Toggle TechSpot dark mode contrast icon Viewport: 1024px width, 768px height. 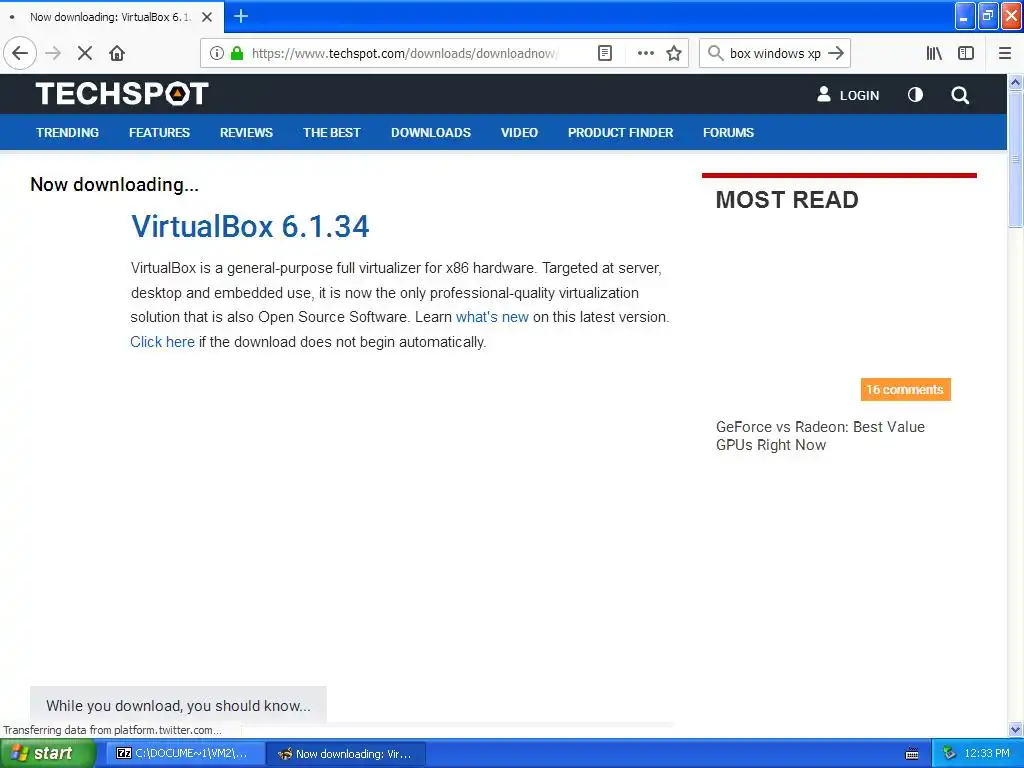(x=916, y=95)
